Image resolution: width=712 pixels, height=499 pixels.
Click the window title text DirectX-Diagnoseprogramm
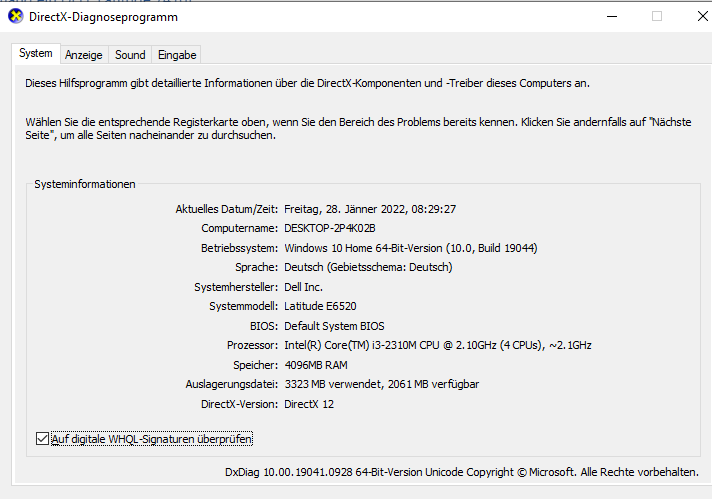(103, 17)
